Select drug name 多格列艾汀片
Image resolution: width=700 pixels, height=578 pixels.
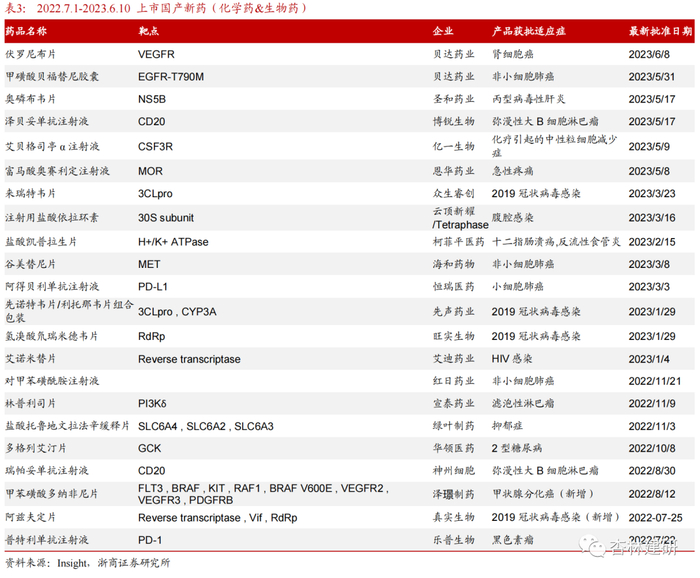(36, 448)
